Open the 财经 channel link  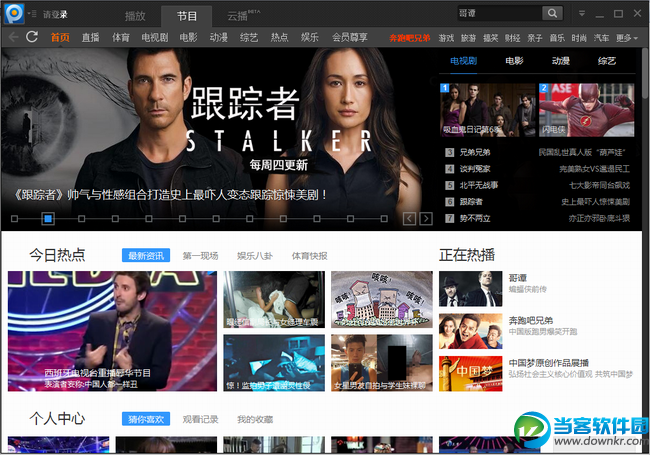513,38
